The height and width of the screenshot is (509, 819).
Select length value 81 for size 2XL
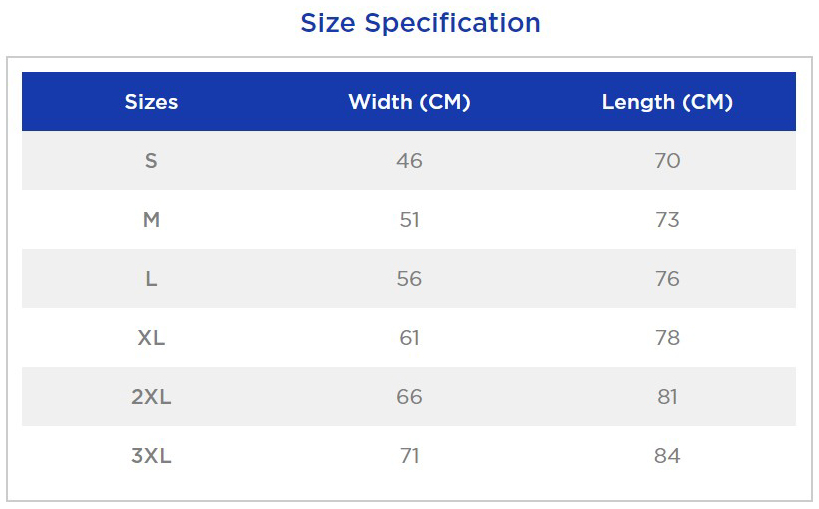point(667,397)
